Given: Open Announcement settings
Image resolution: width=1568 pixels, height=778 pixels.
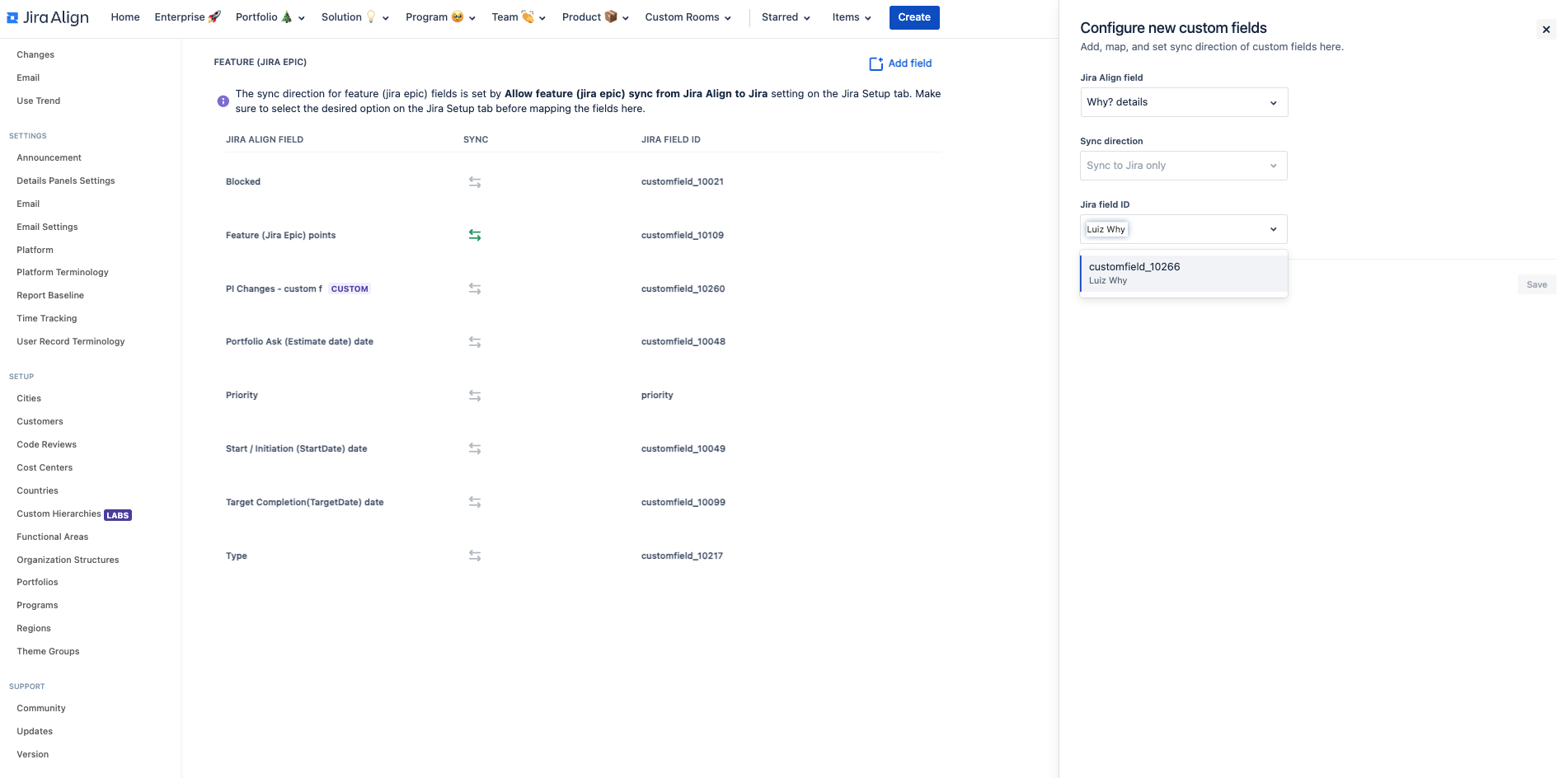Looking at the screenshot, I should click(49, 158).
